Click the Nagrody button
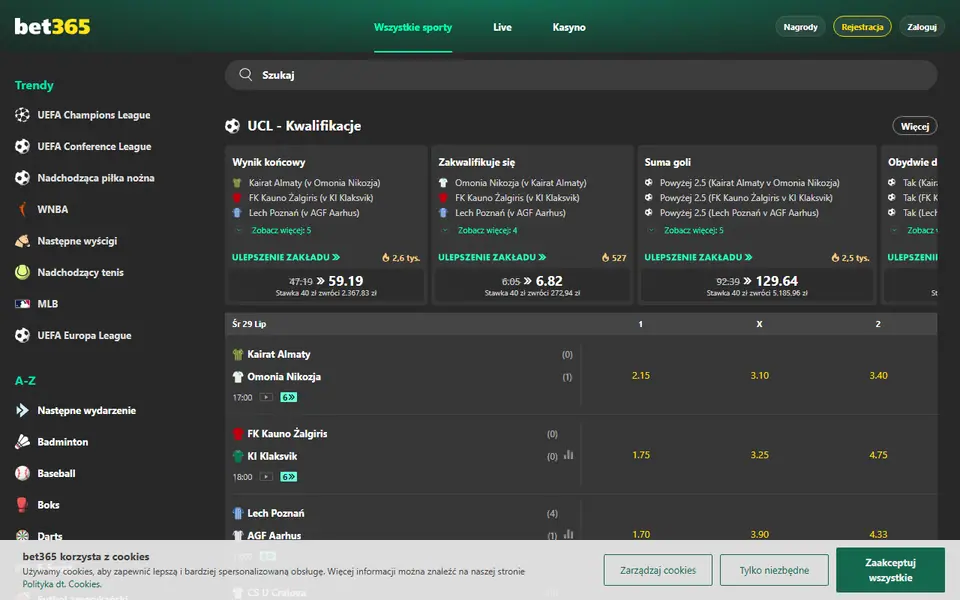Image resolution: width=960 pixels, height=600 pixels. click(x=800, y=27)
